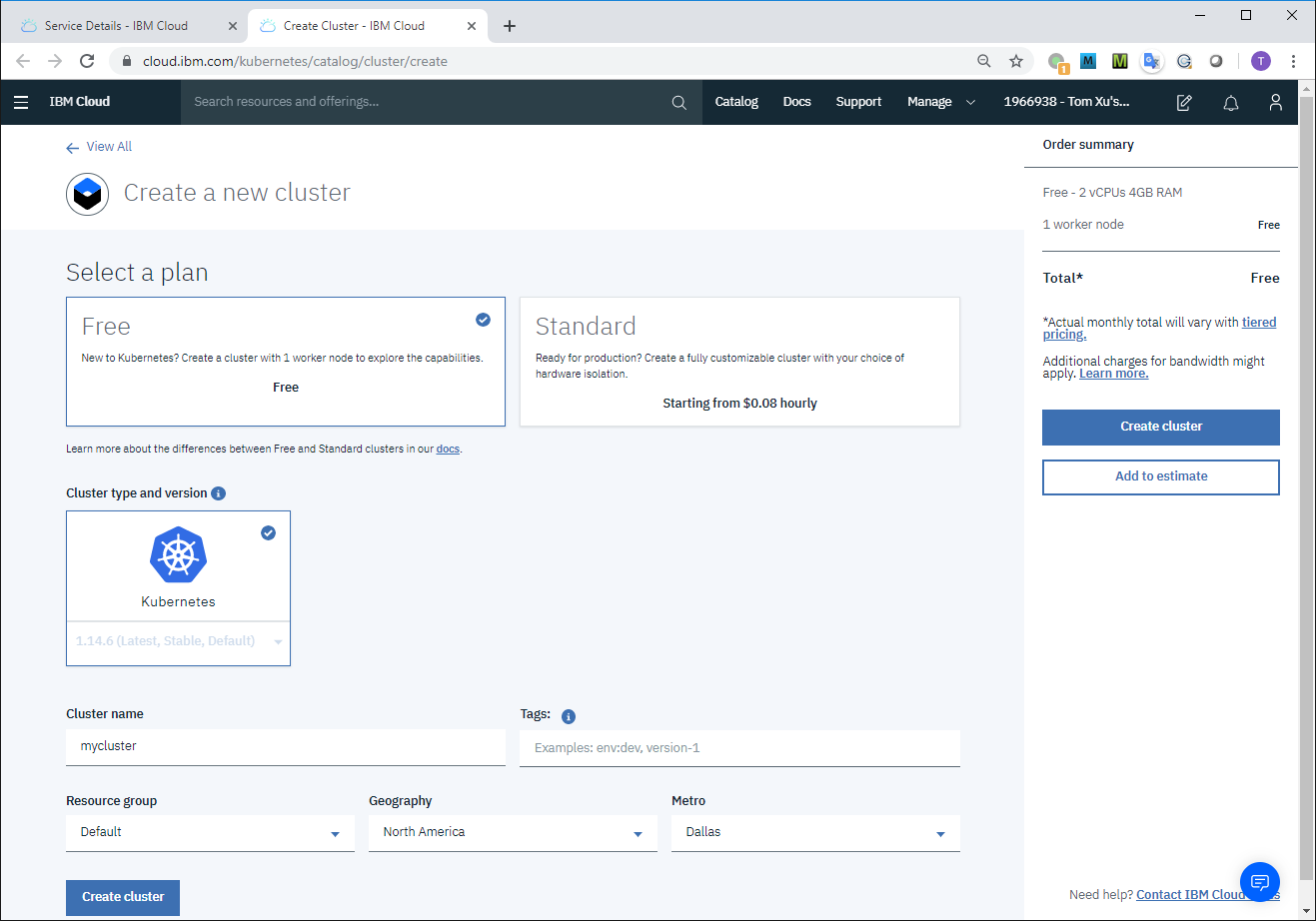Click the 'Starting from $0.08 hourly' text

click(x=739, y=404)
